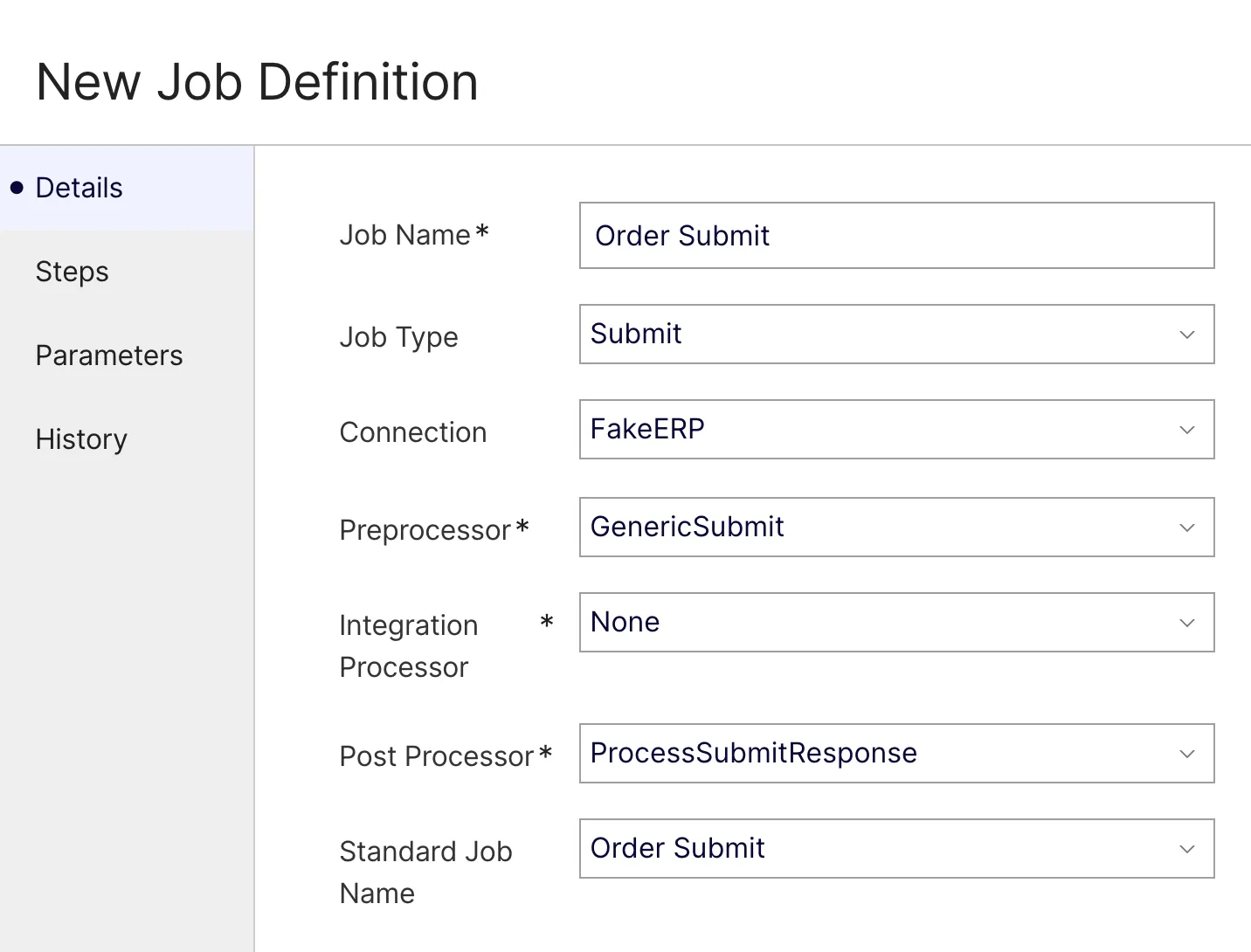Click the "Connection" field label
The height and width of the screenshot is (952, 1251).
[412, 432]
